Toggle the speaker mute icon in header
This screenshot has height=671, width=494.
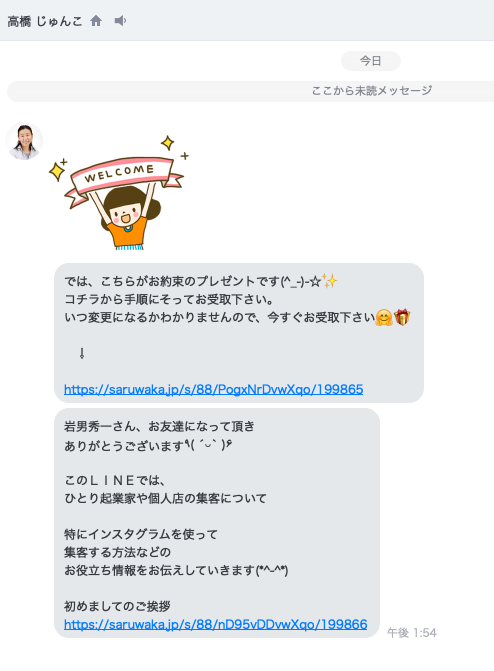[x=120, y=21]
